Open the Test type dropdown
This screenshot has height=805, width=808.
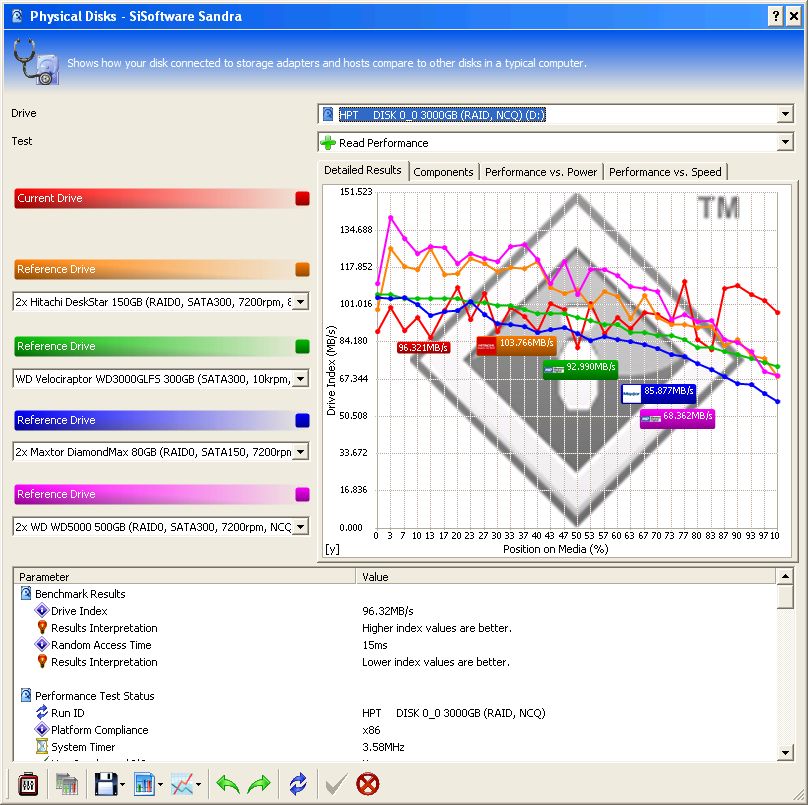pos(785,142)
